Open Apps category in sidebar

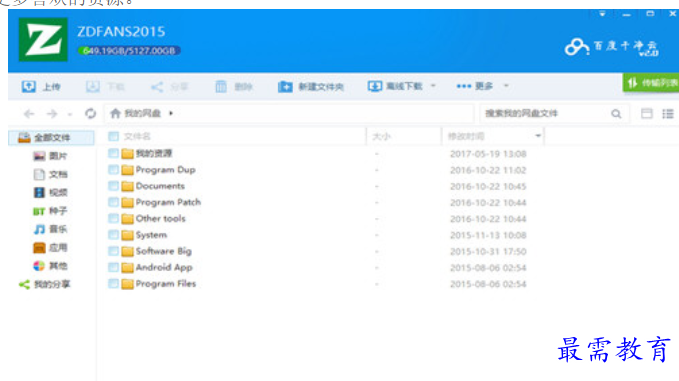click(x=51, y=248)
